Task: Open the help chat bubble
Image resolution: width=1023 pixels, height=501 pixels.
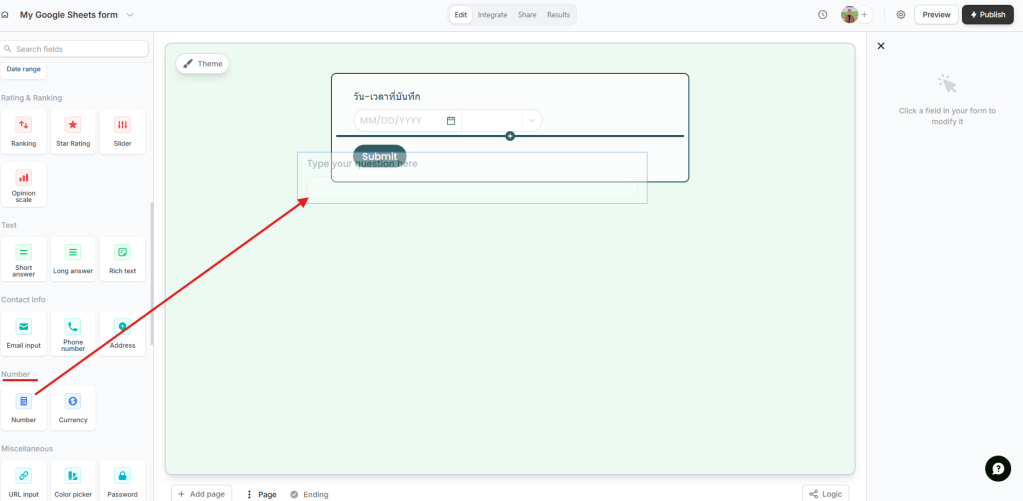Action: (x=997, y=468)
